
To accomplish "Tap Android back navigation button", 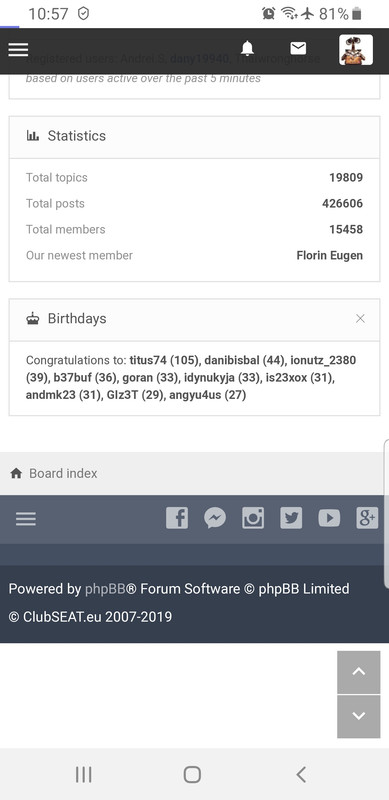I will (301, 774).
